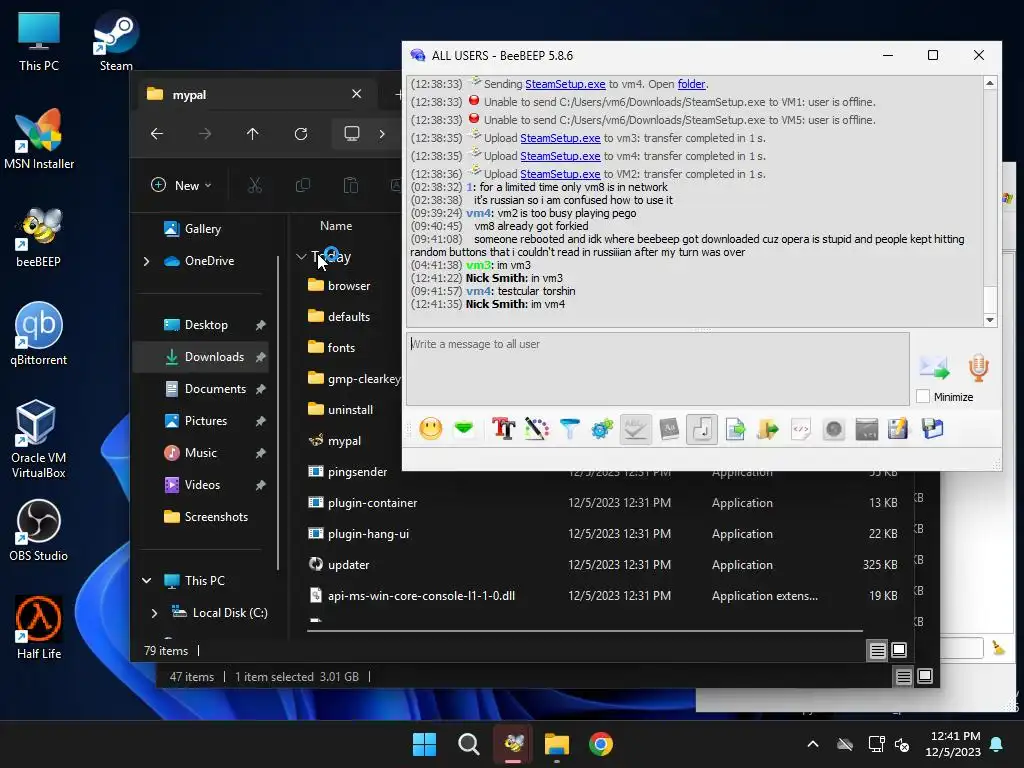1024x768 pixels.
Task: Click the source code paper icon
Action: [x=801, y=429]
